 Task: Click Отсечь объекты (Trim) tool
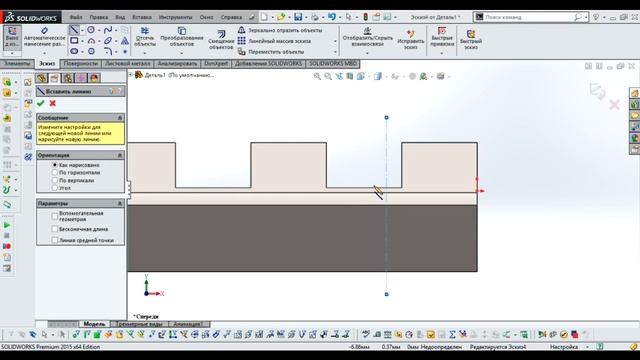(145, 37)
